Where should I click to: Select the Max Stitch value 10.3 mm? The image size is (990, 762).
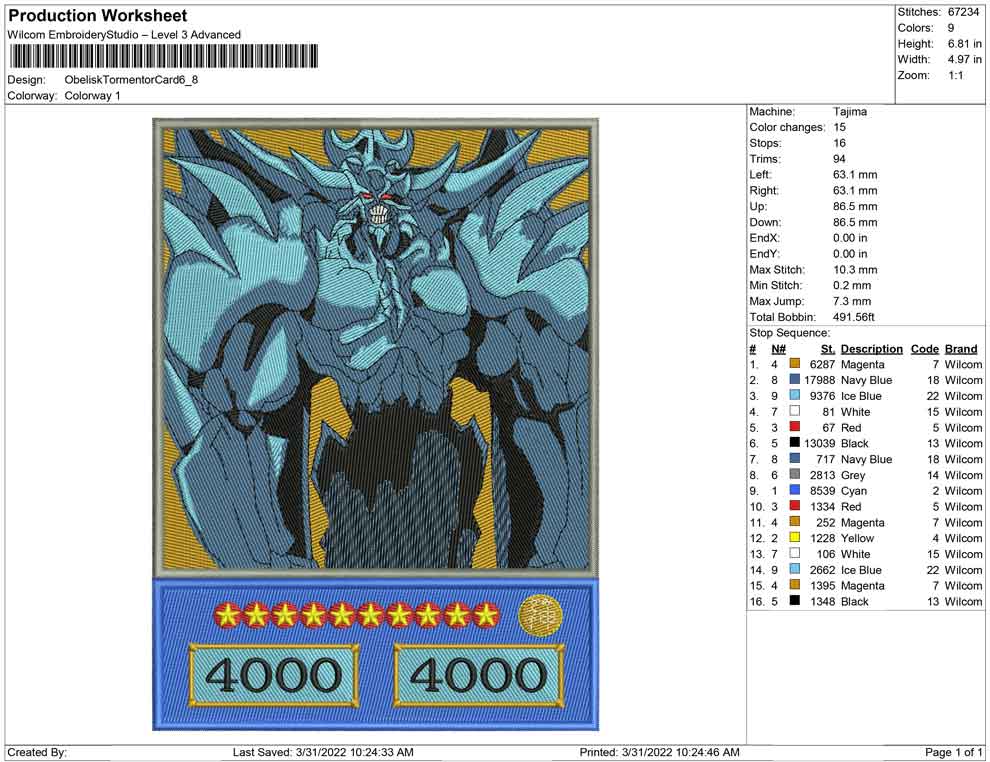pyautogui.click(x=855, y=270)
